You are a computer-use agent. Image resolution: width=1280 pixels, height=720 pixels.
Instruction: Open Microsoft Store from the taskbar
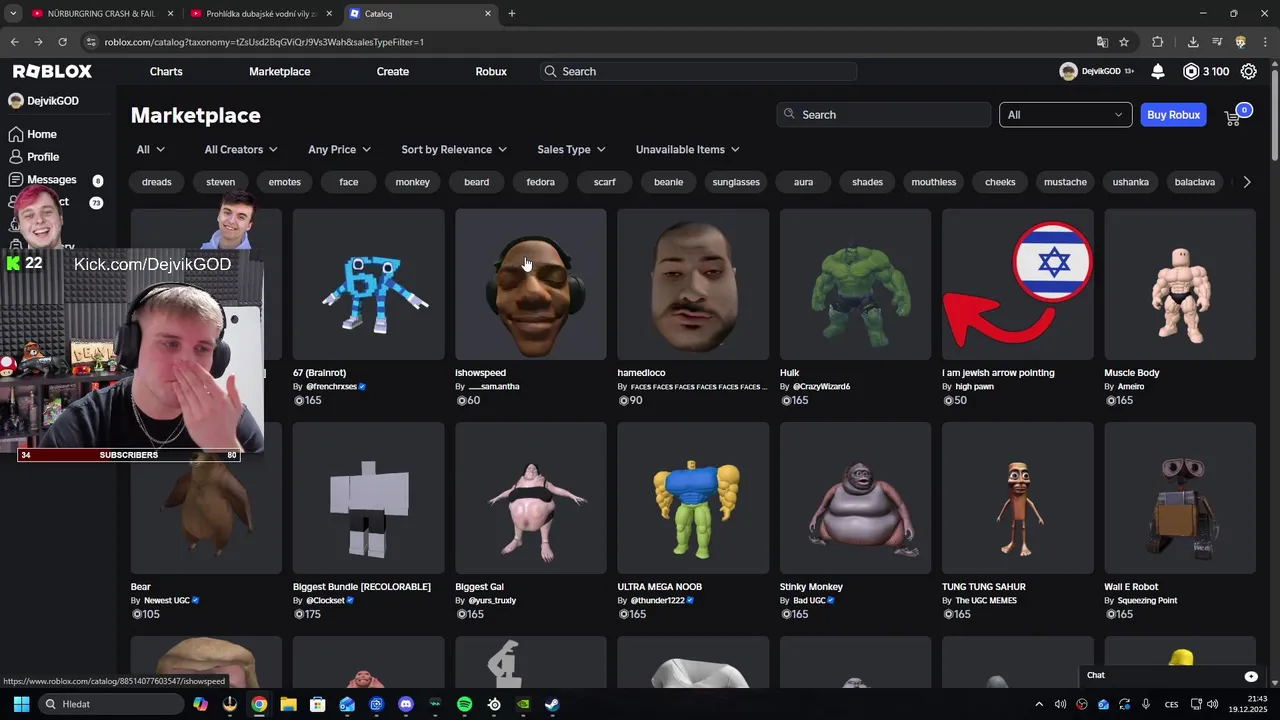pos(317,704)
